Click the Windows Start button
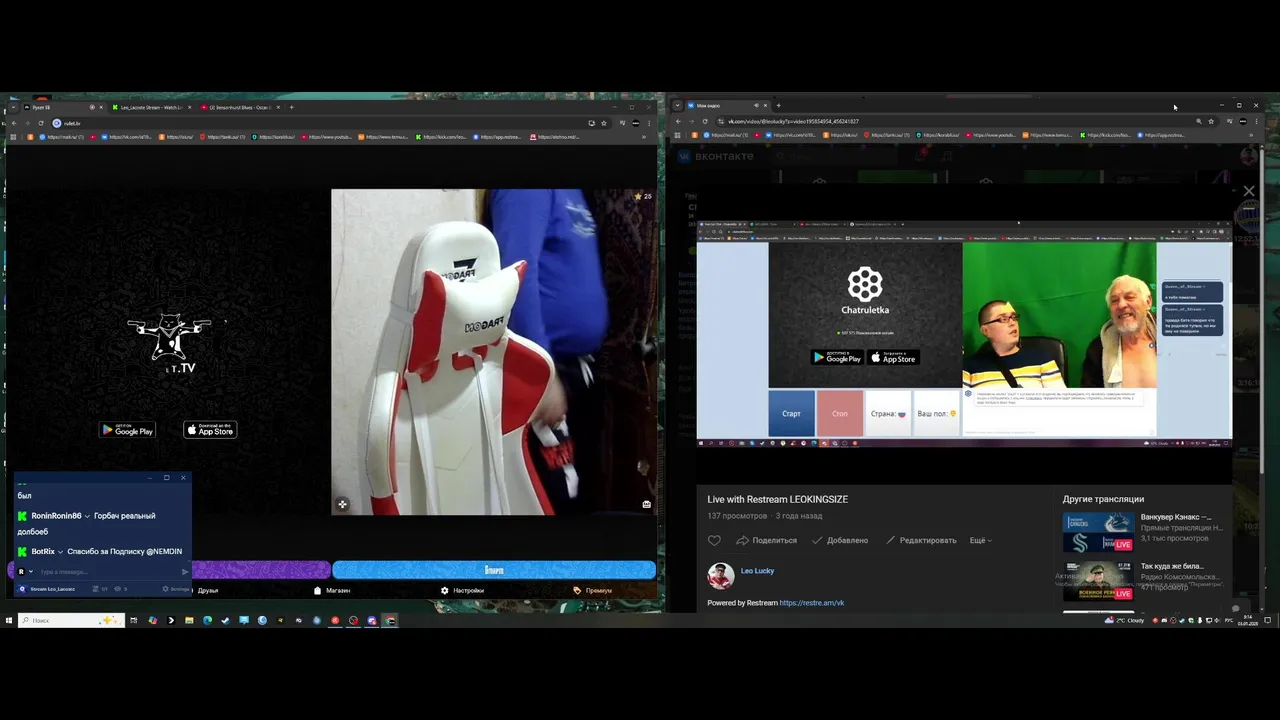Image resolution: width=1280 pixels, height=720 pixels. pyautogui.click(x=8, y=621)
